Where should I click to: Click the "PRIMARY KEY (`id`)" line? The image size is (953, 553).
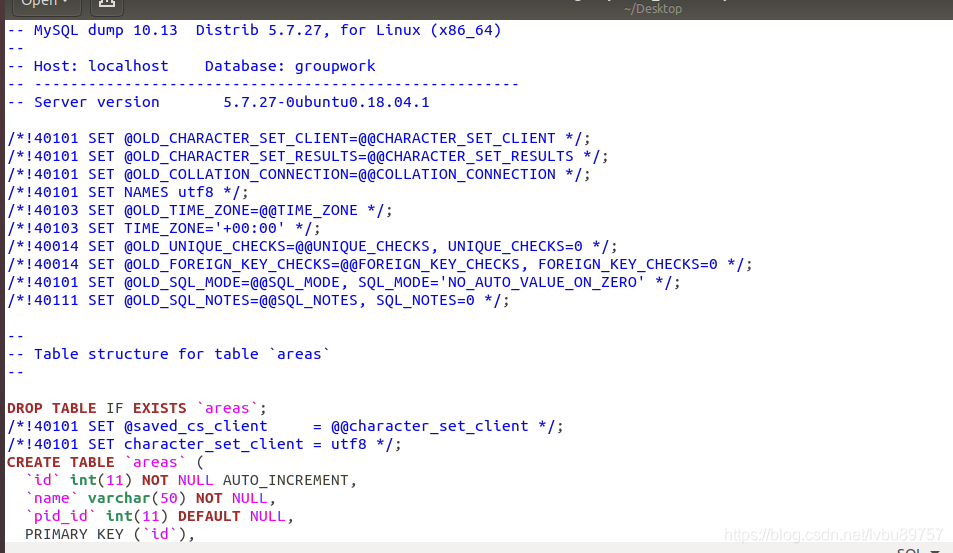(109, 534)
